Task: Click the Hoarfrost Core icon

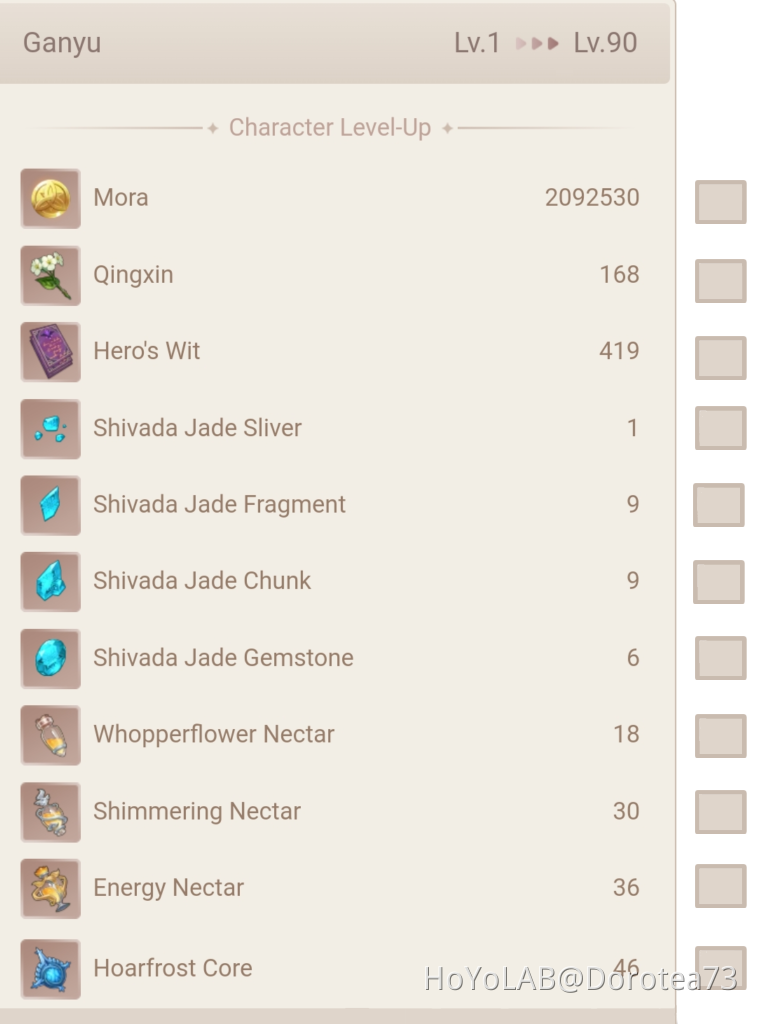Action: click(x=50, y=968)
